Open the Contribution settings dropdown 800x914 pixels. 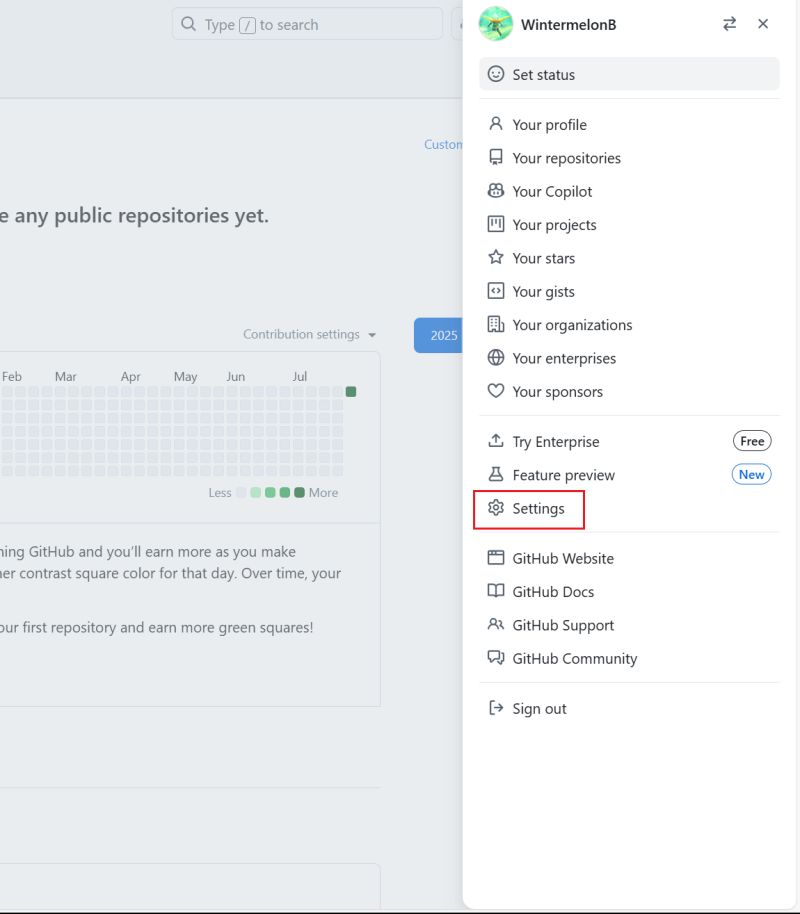tap(307, 334)
